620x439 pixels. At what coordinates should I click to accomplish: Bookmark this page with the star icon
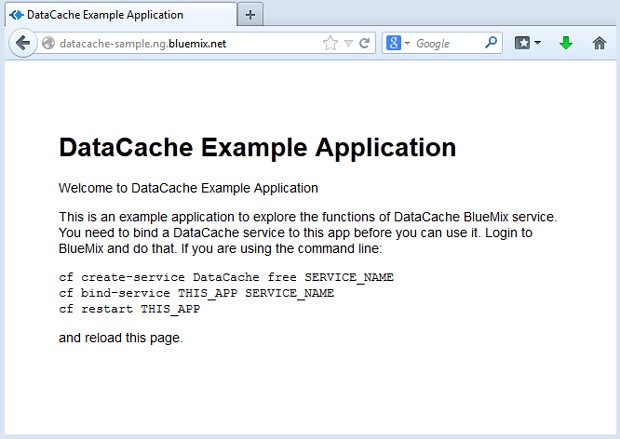[330, 43]
